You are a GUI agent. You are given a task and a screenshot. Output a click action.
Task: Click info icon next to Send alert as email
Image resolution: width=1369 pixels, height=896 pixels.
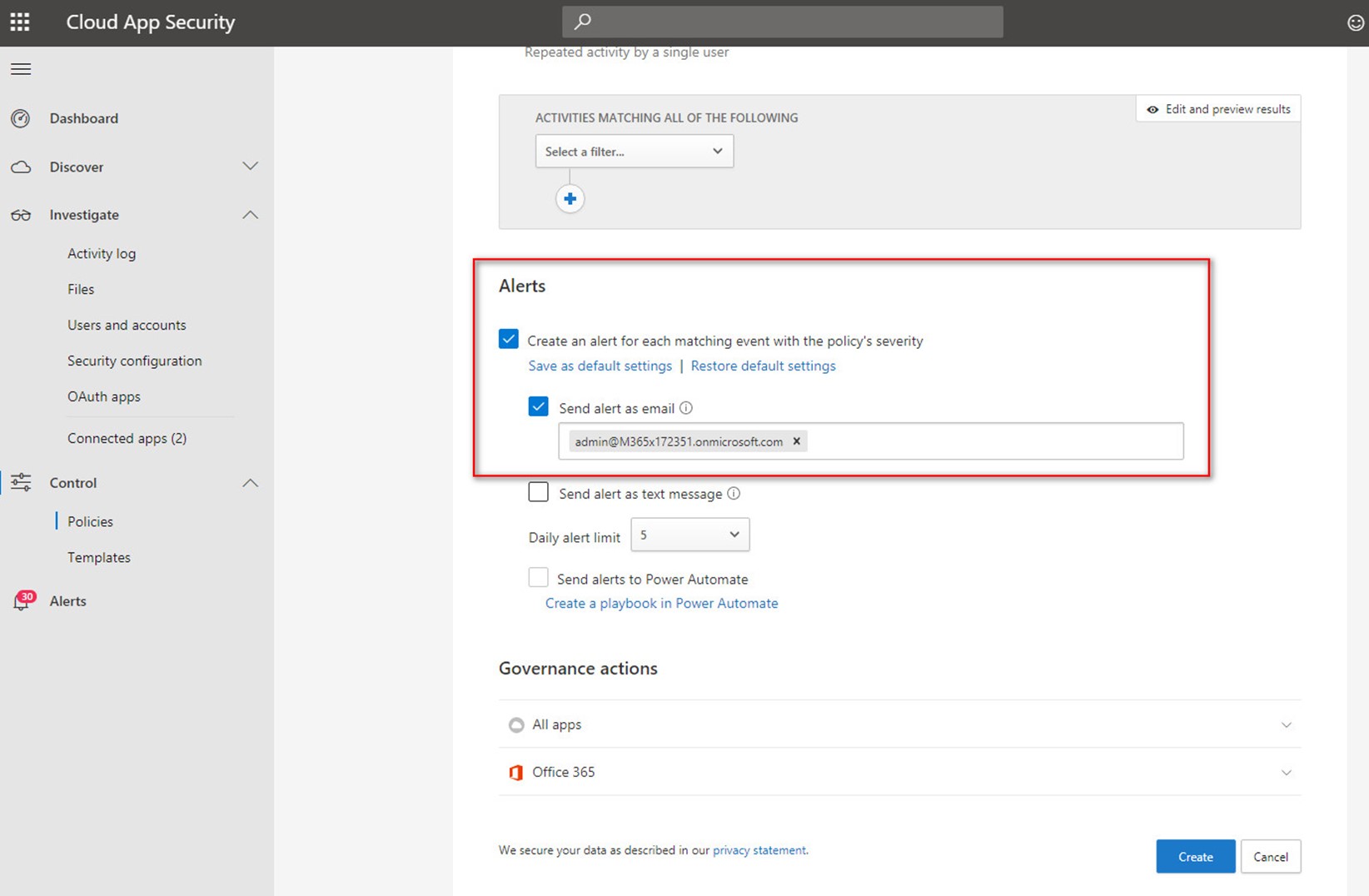[x=686, y=408]
